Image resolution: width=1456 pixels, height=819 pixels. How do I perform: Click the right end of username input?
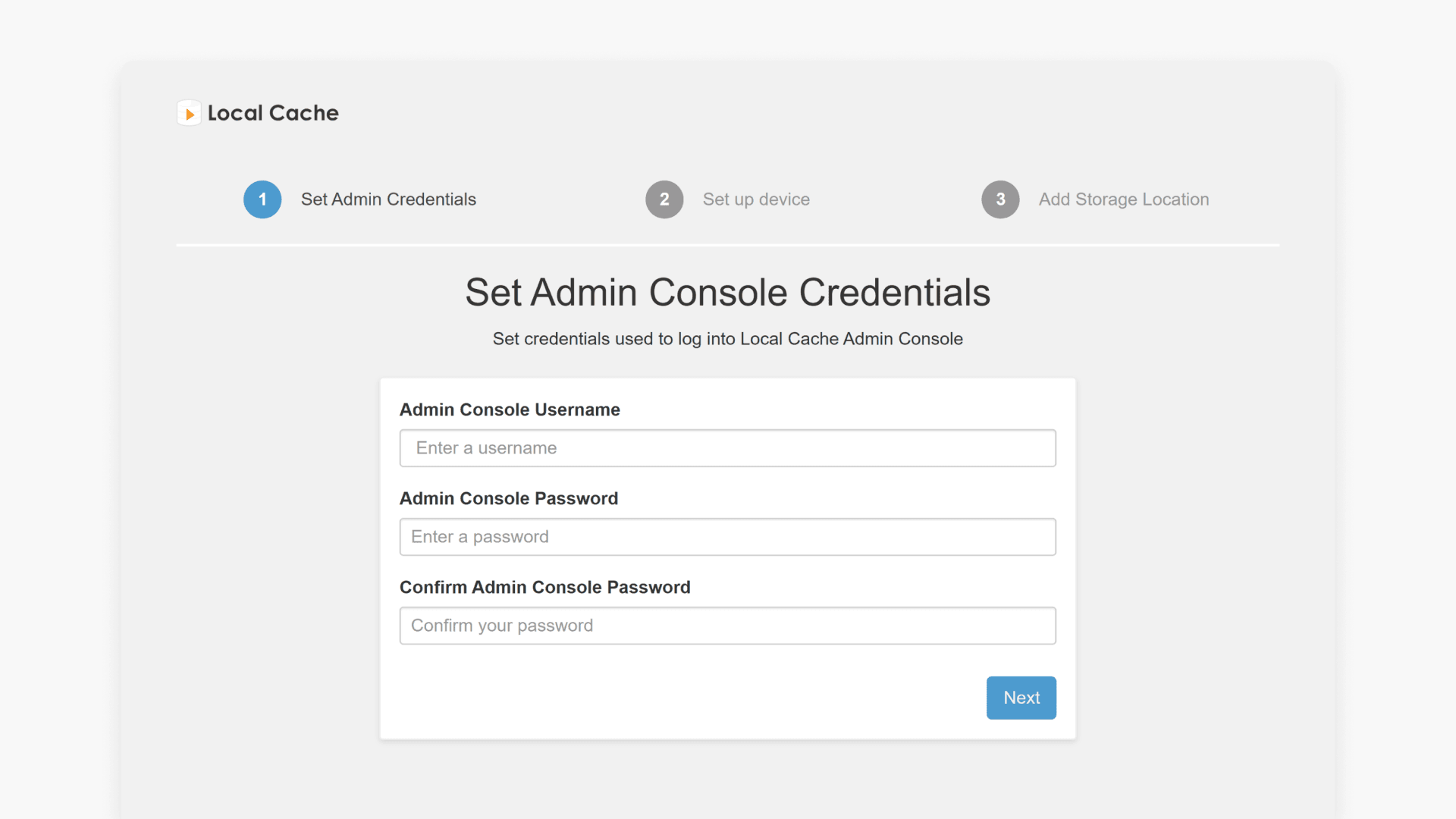click(x=1039, y=448)
